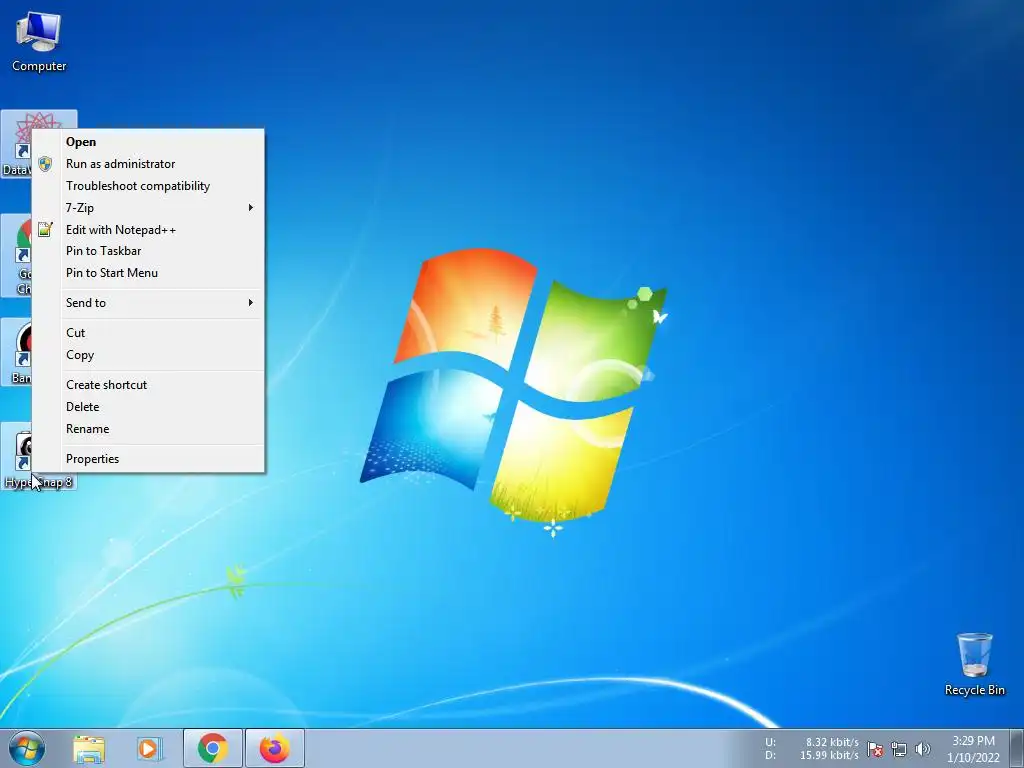Click the clock showing 3:29 PM
Image resolution: width=1024 pixels, height=768 pixels.
(x=973, y=749)
